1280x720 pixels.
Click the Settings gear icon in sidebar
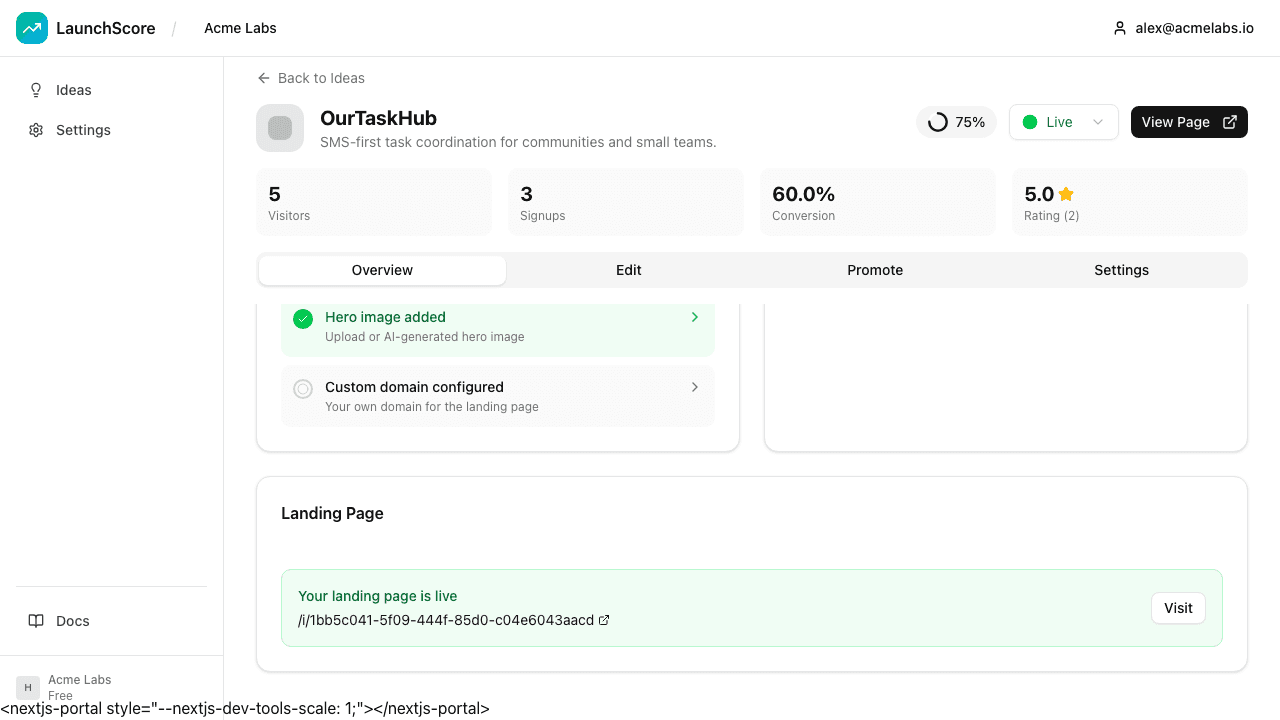(x=36, y=130)
